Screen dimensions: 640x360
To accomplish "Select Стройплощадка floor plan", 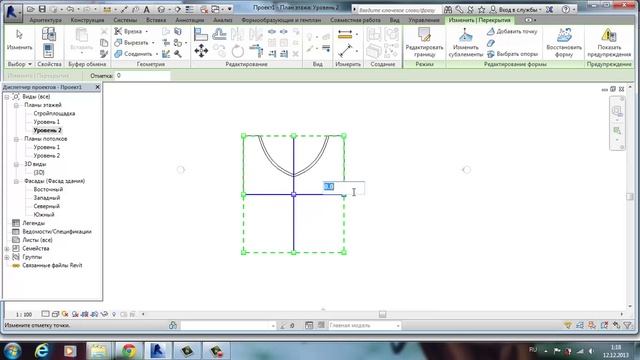I will pos(54,113).
